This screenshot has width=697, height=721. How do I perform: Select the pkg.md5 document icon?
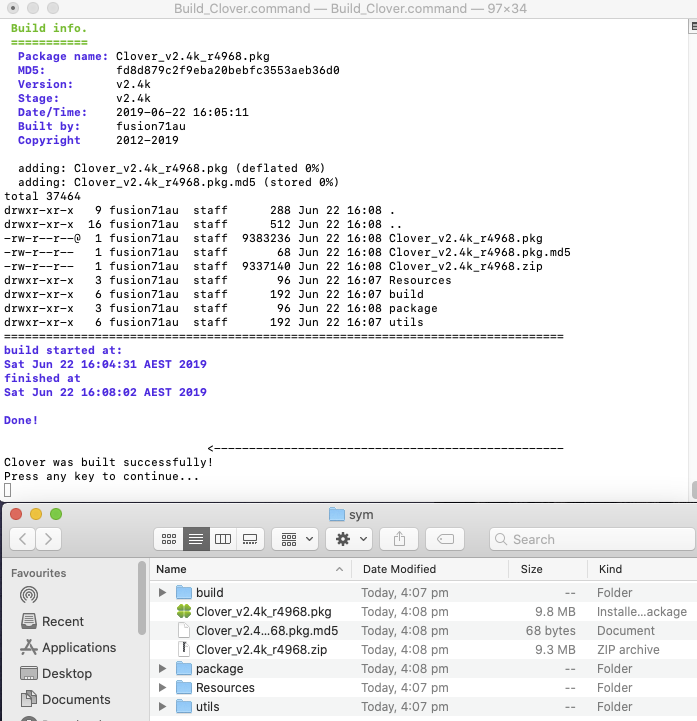point(184,630)
